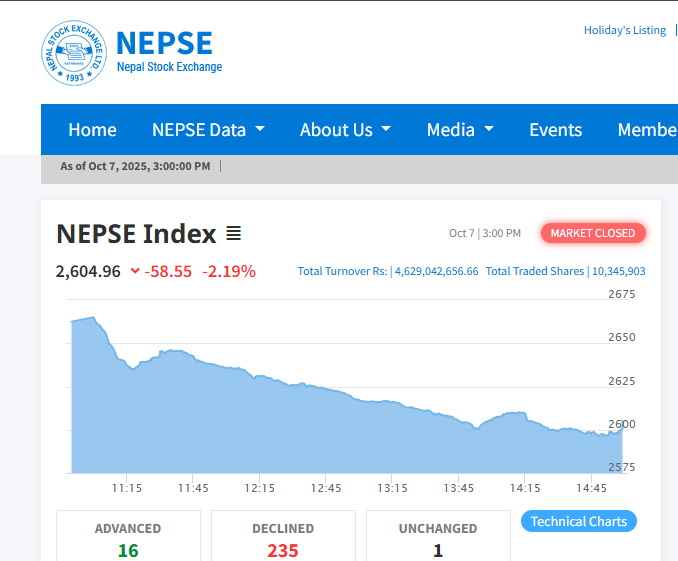Select the Unchanged count card

(438, 538)
